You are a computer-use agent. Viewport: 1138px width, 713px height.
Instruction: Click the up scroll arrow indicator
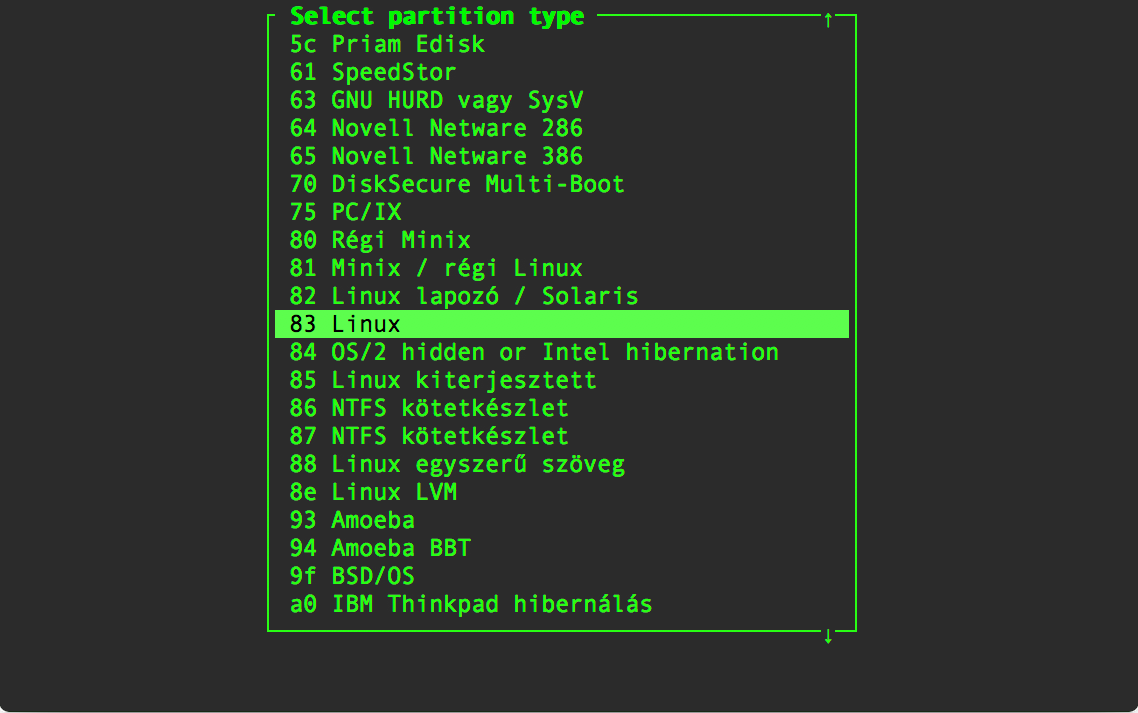828,20
